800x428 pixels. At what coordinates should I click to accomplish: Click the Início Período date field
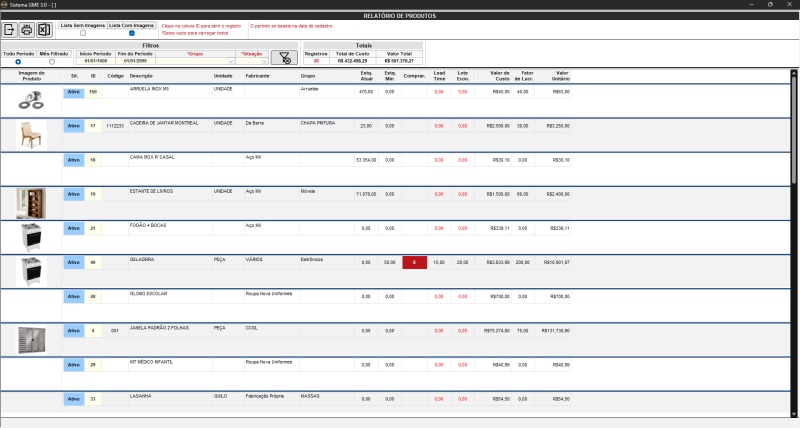96,61
